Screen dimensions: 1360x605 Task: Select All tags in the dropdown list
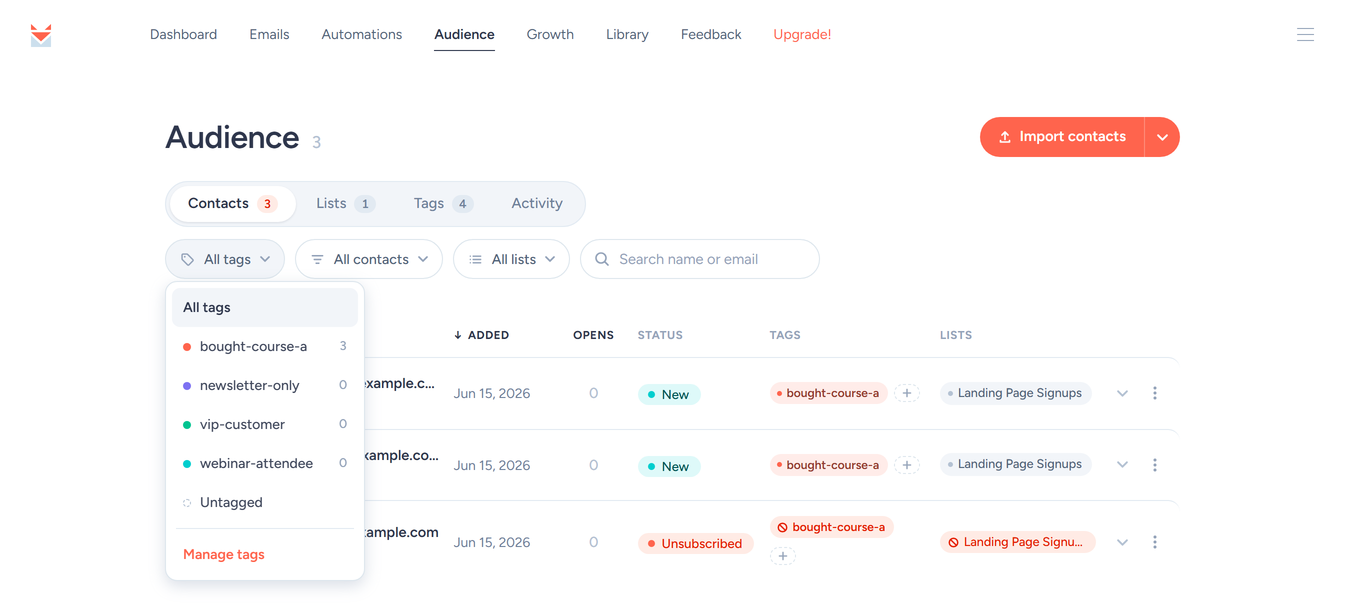265,308
